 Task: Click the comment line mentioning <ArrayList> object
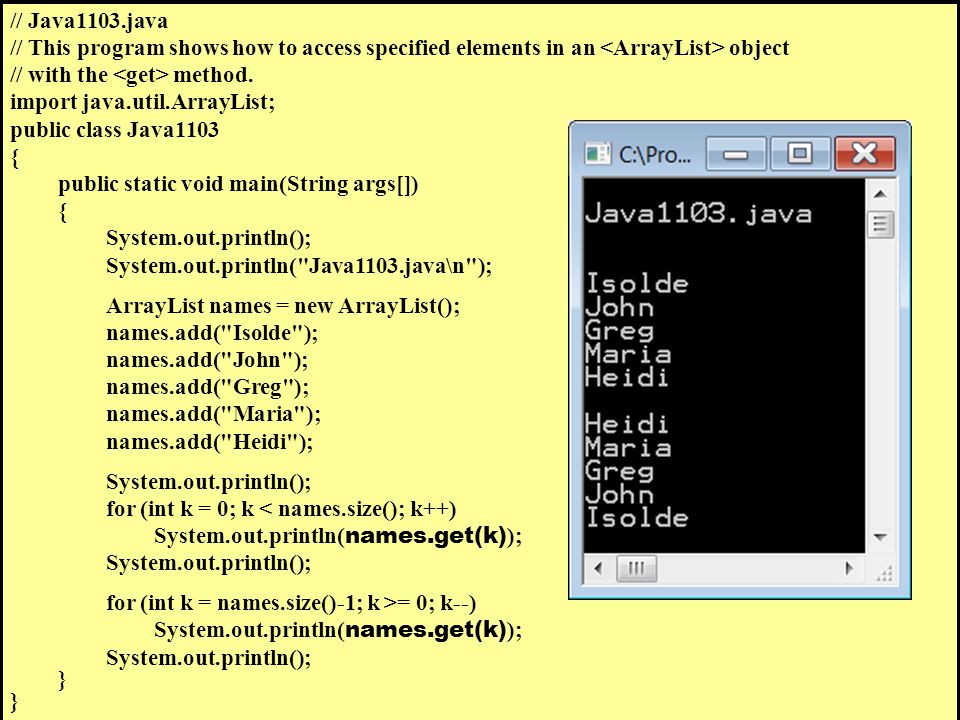coord(400,48)
